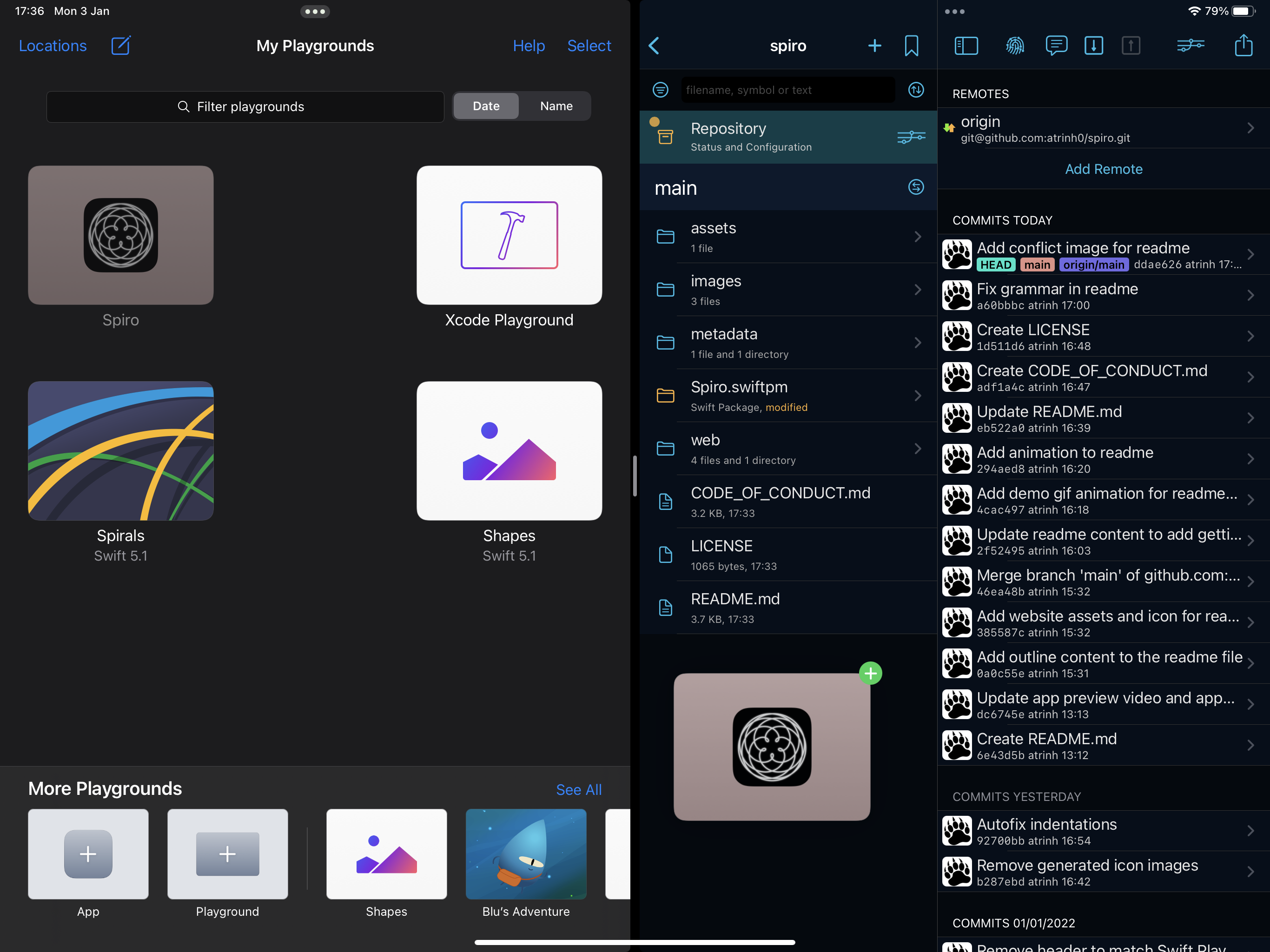1270x952 pixels.
Task: Expand the origin remote details
Action: pyautogui.click(x=1102, y=129)
